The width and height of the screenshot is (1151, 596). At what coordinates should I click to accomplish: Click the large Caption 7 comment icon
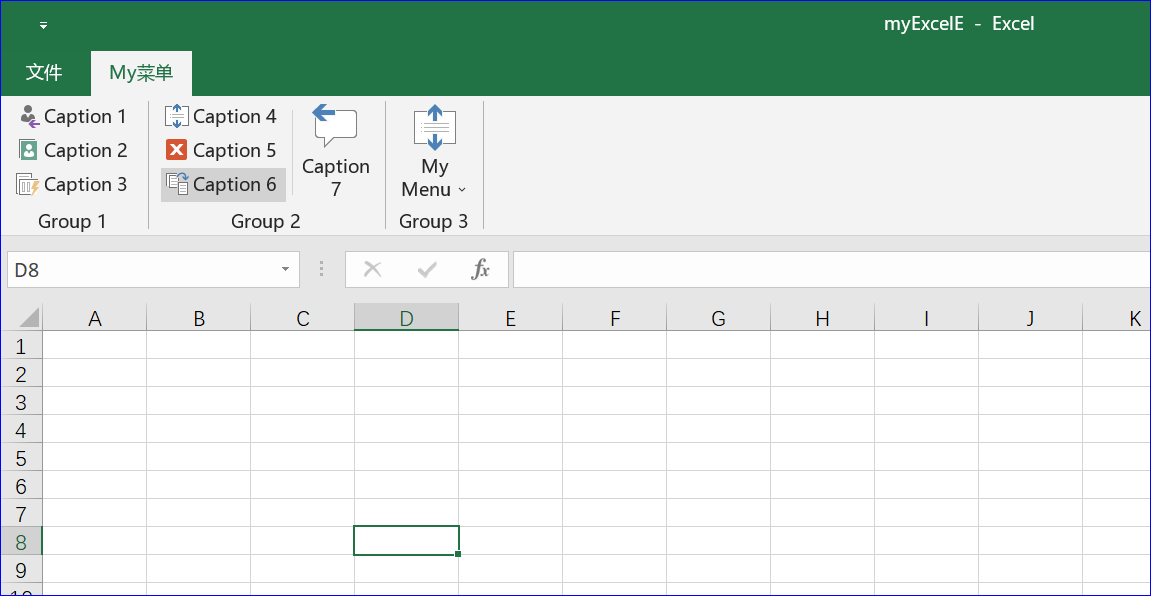[335, 127]
